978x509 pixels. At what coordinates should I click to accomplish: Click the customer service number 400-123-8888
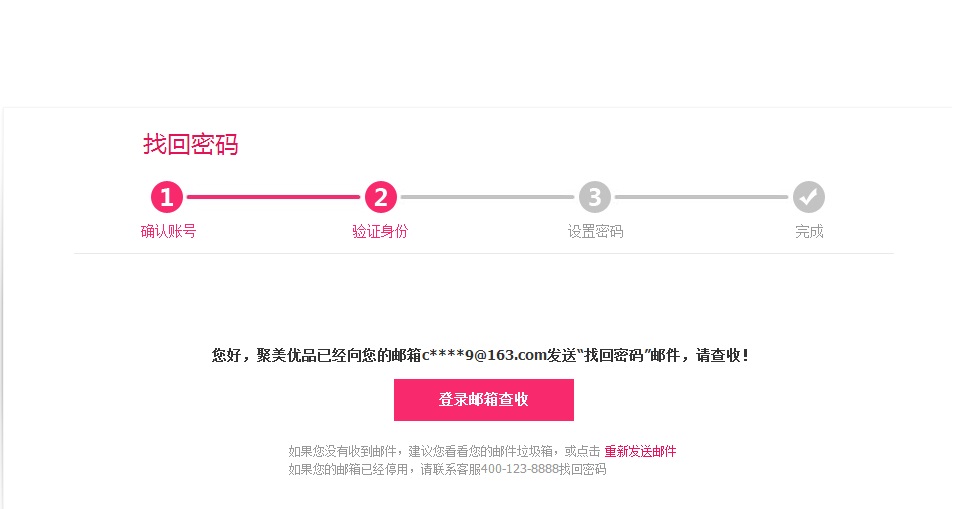click(x=520, y=469)
